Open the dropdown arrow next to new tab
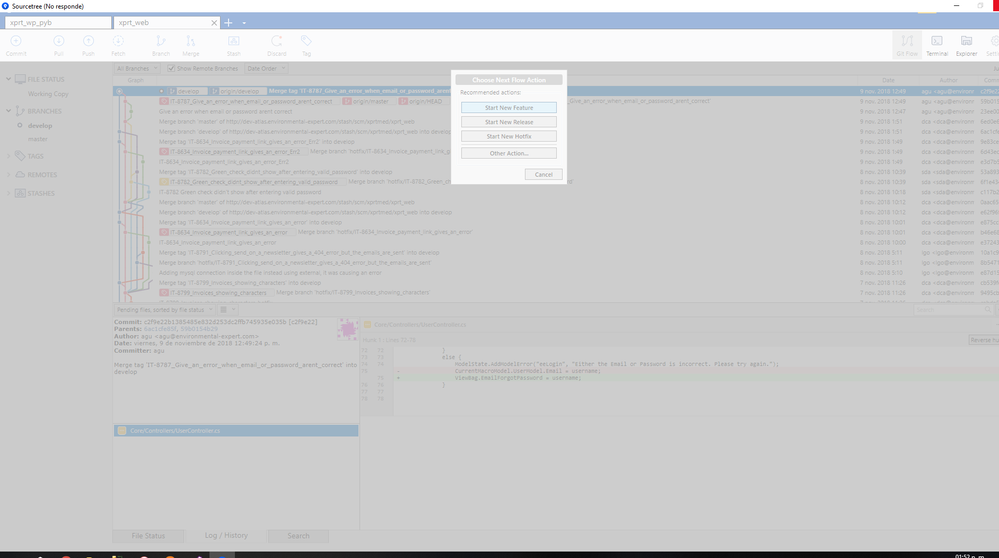This screenshot has width=999, height=558. (x=244, y=23)
